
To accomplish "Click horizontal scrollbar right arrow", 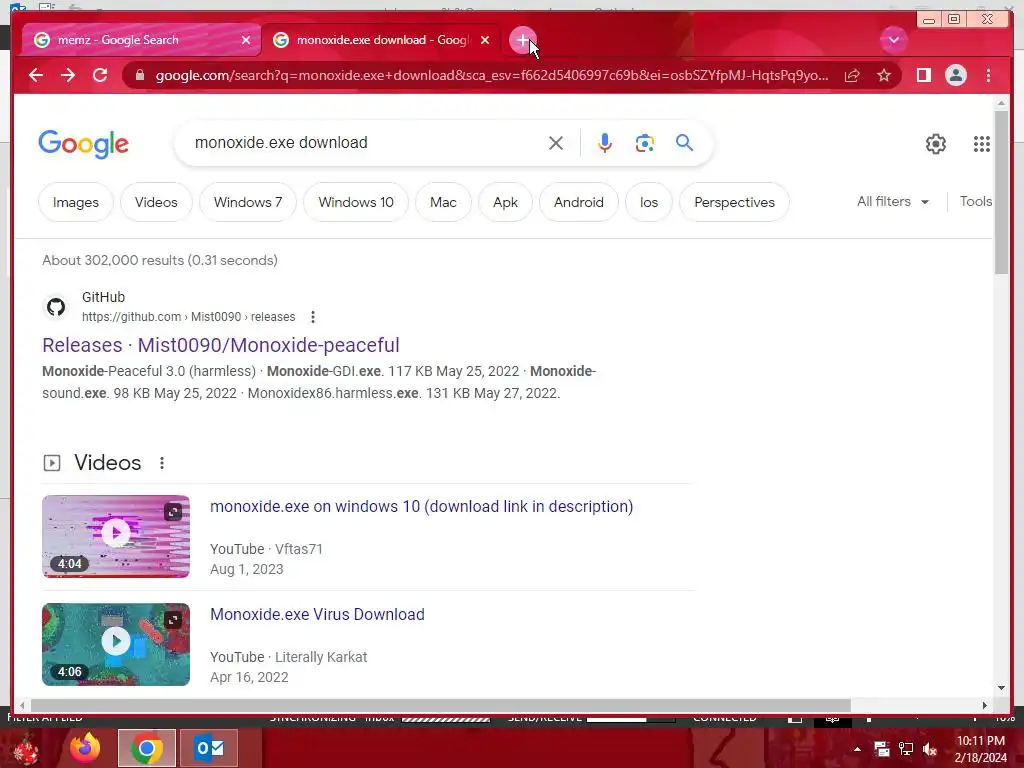I will 985,705.
